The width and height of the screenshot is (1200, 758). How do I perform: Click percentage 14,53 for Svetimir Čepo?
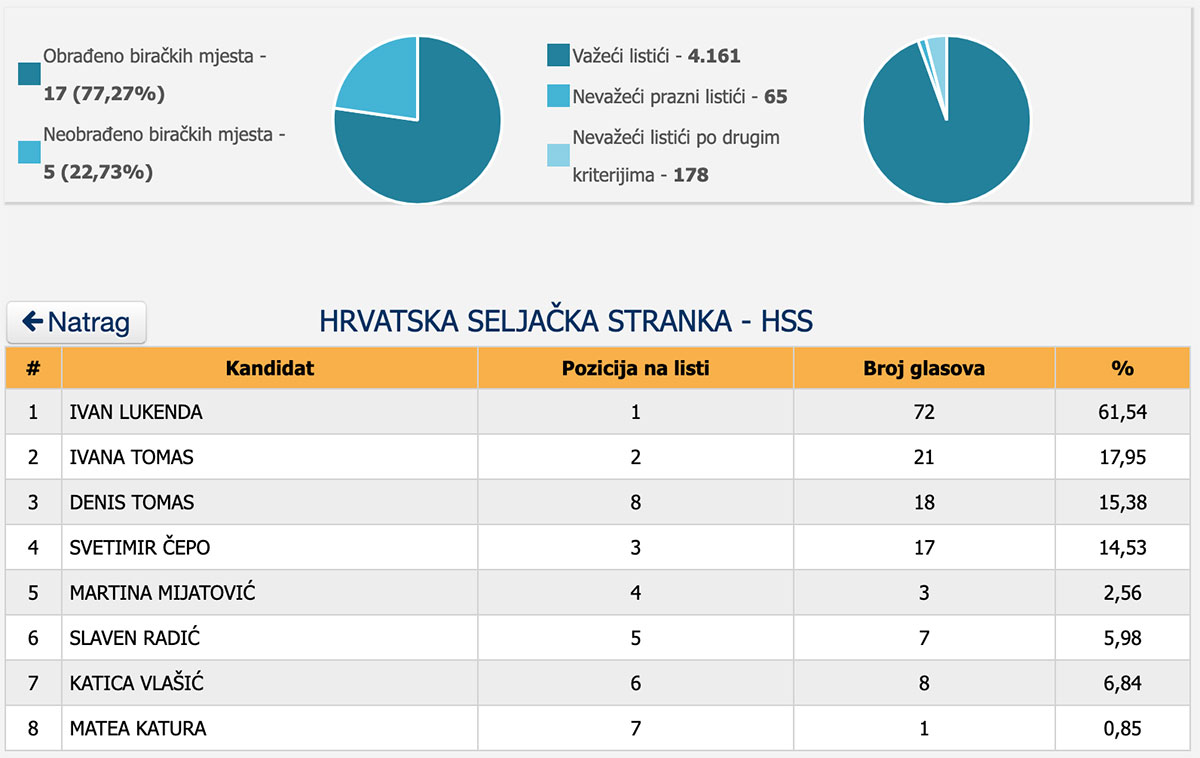coord(1122,547)
